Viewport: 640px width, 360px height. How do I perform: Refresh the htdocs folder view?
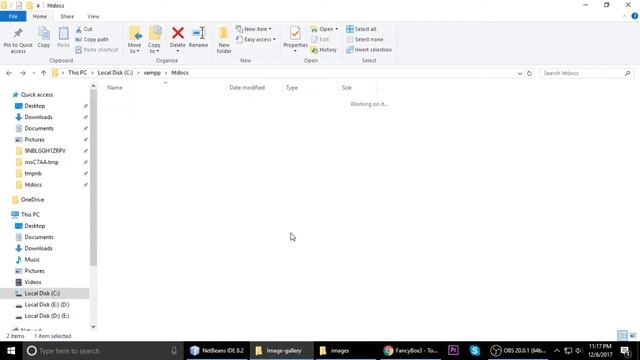click(x=529, y=73)
